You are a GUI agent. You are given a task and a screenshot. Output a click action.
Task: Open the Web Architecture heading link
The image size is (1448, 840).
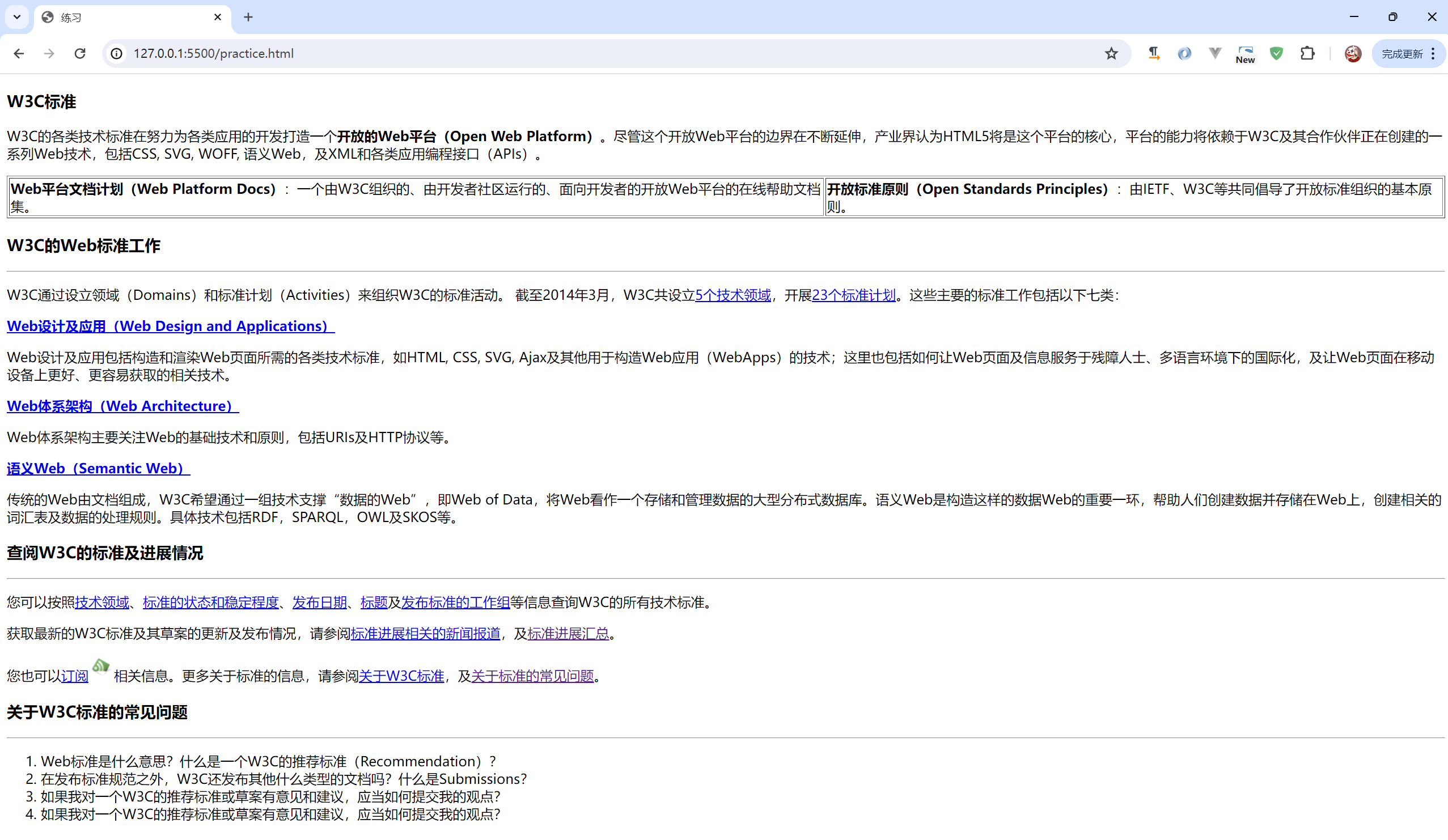[122, 406]
